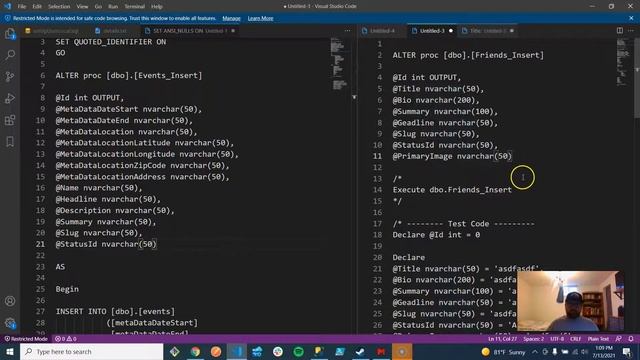The image size is (640, 360).
Task: Open the Search view in activity bar
Action: tap(10, 55)
